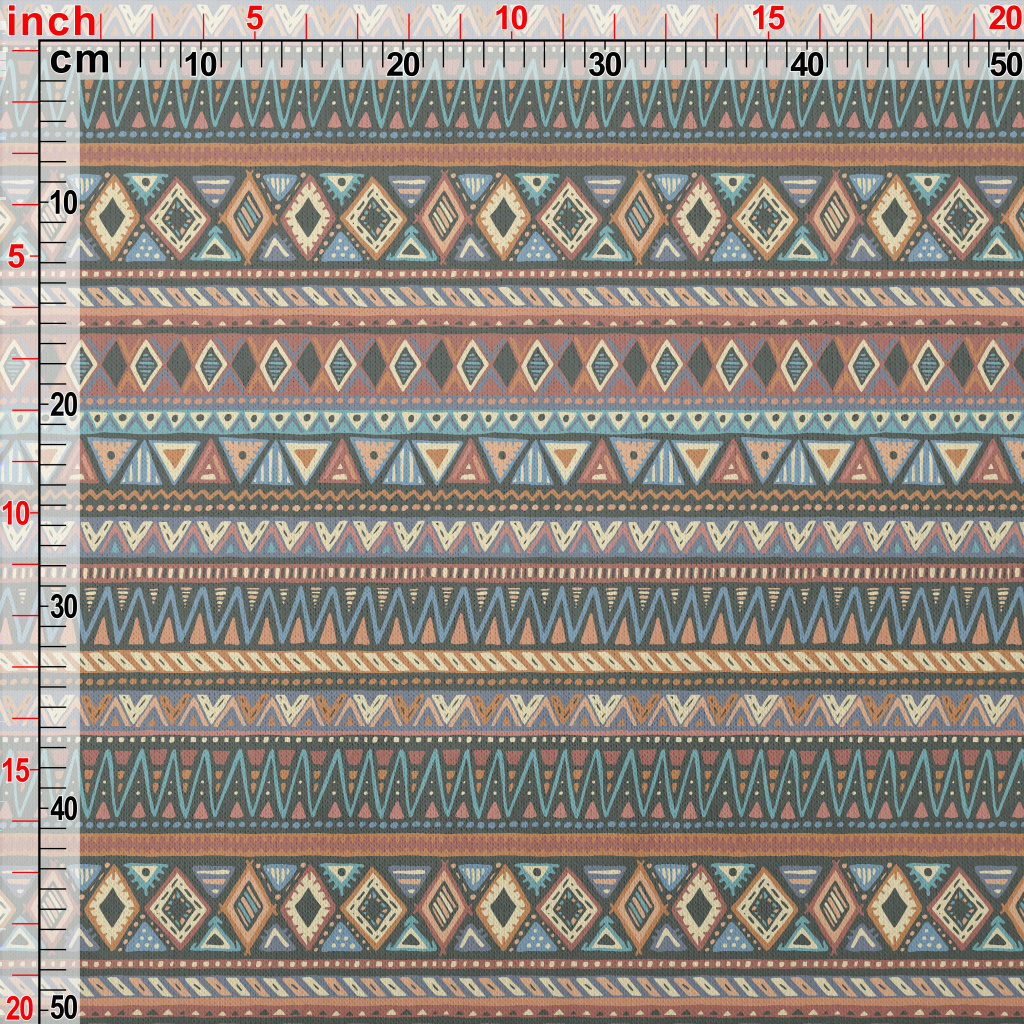Click the 40 cm mark on the top ruler
Image resolution: width=1024 pixels, height=1024 pixels.
[807, 65]
